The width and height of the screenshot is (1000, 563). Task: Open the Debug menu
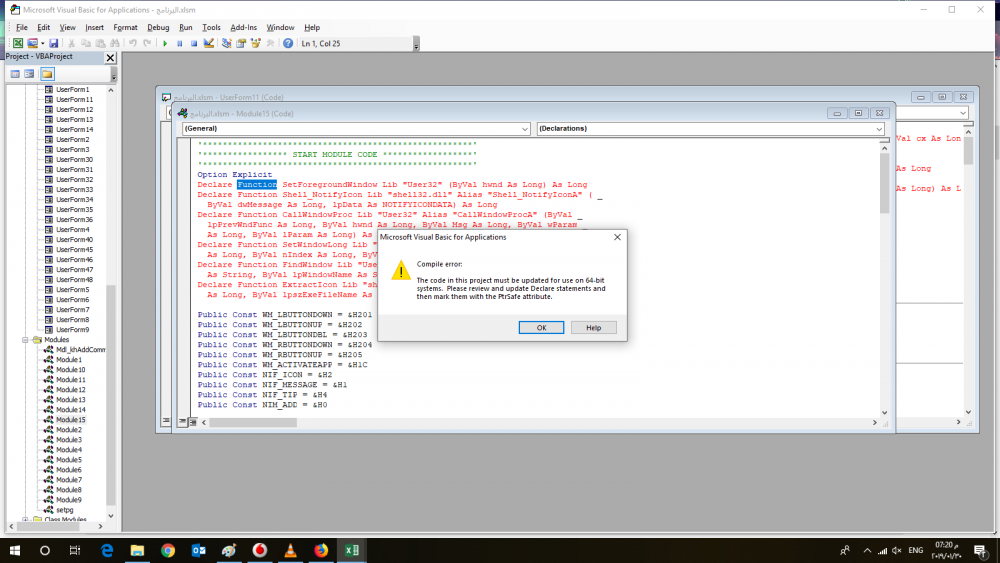point(158,27)
